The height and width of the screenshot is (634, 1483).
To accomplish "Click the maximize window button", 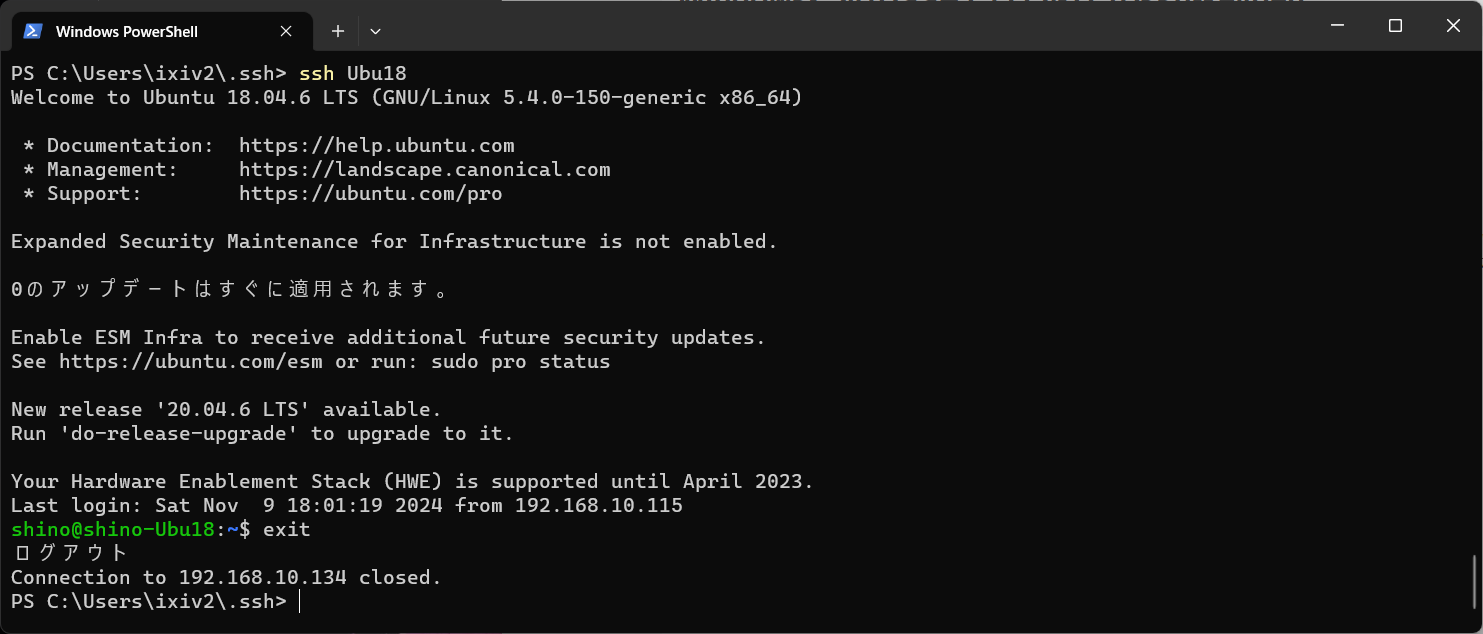I will 1395,26.
